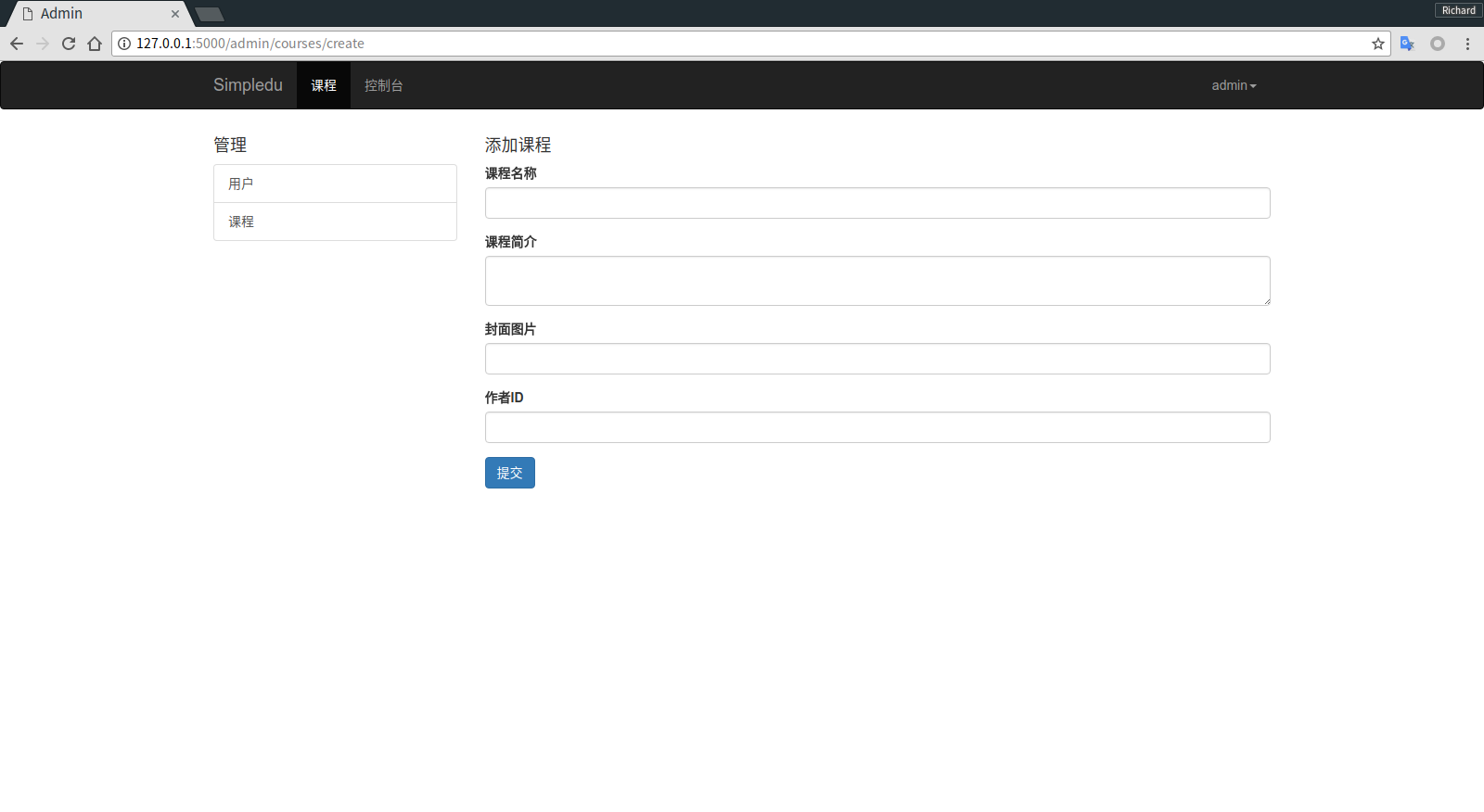The image size is (1484, 812).
Task: Open 课程 in the sidebar list
Action: click(335, 222)
